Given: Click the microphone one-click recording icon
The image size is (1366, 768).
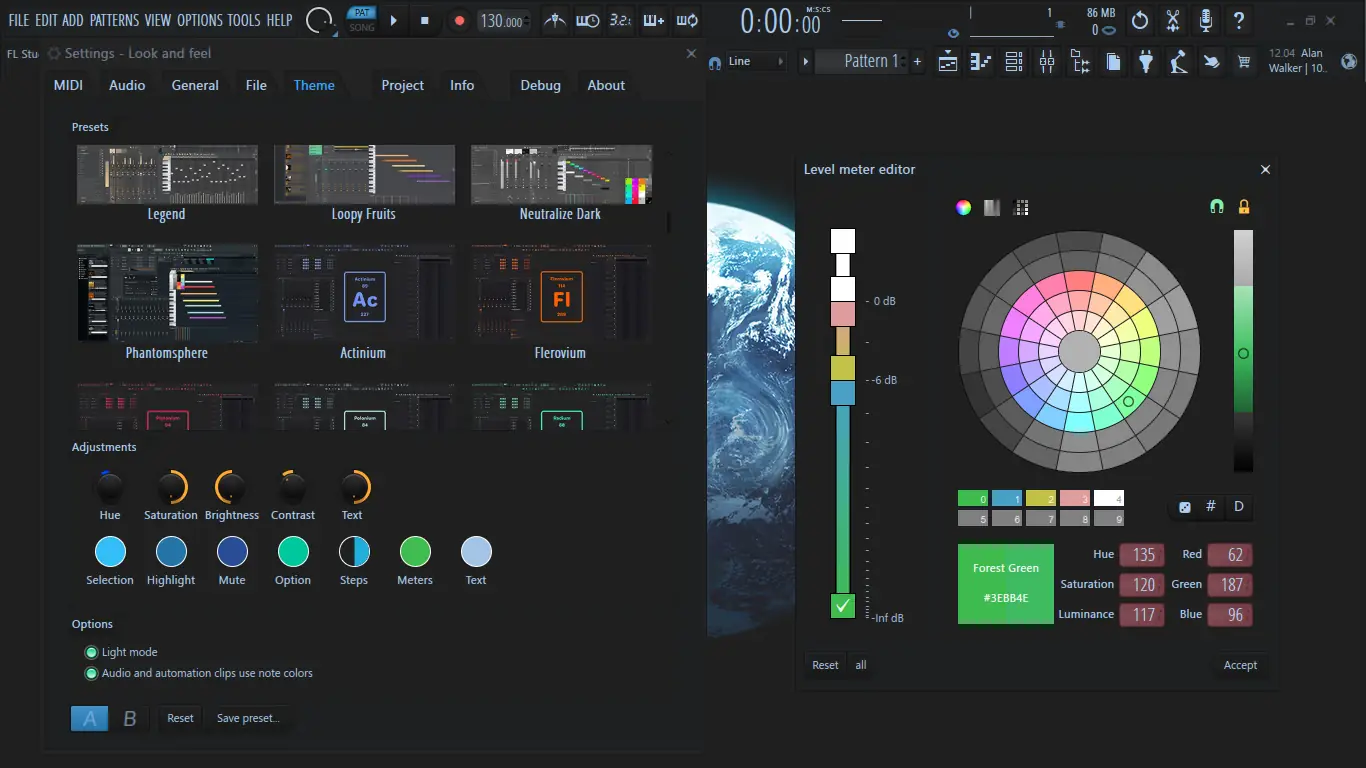Looking at the screenshot, I should tap(1206, 20).
